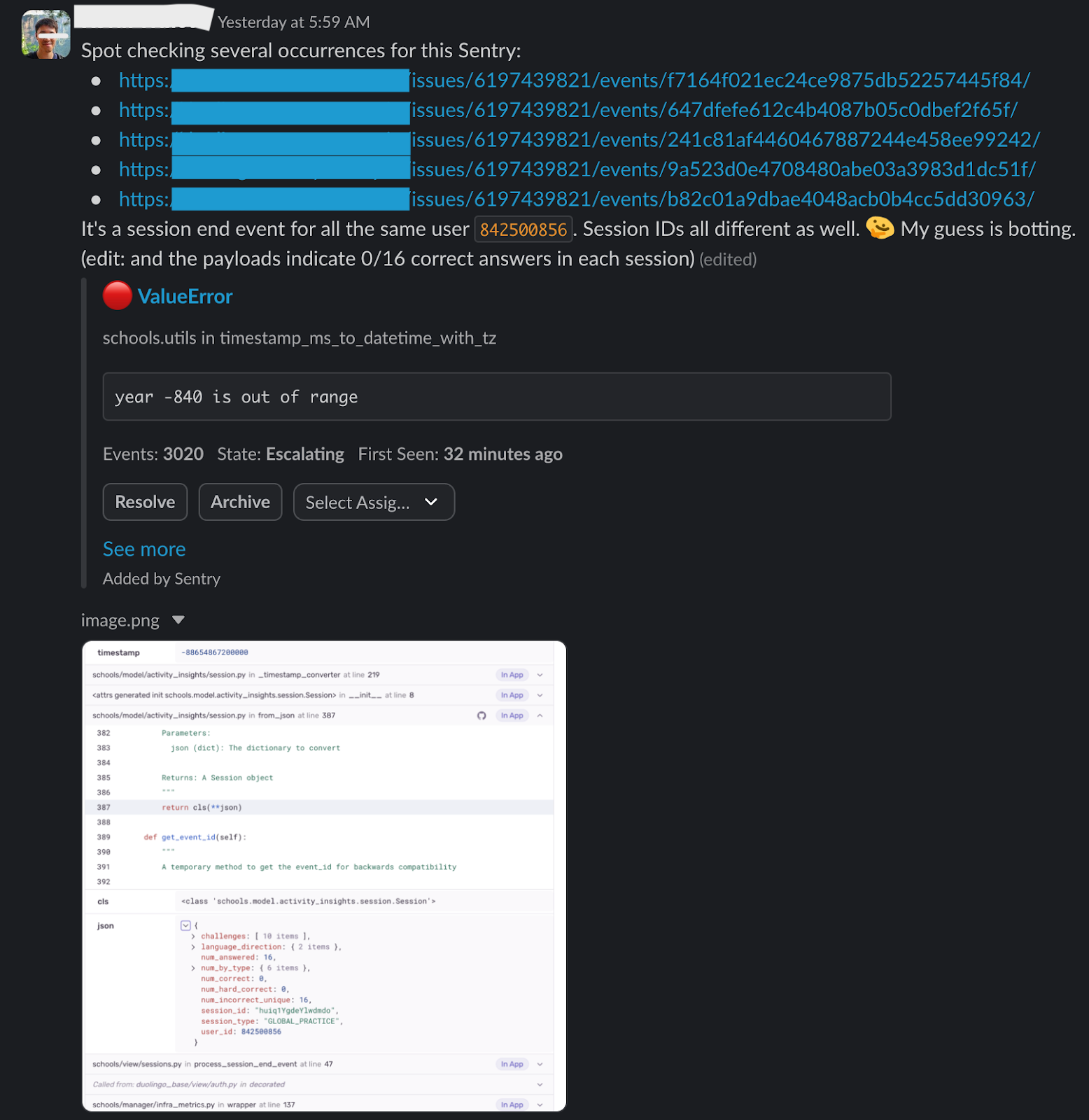The width and height of the screenshot is (1089, 1120).
Task: Open the ValueError issue title link
Action: (185, 296)
